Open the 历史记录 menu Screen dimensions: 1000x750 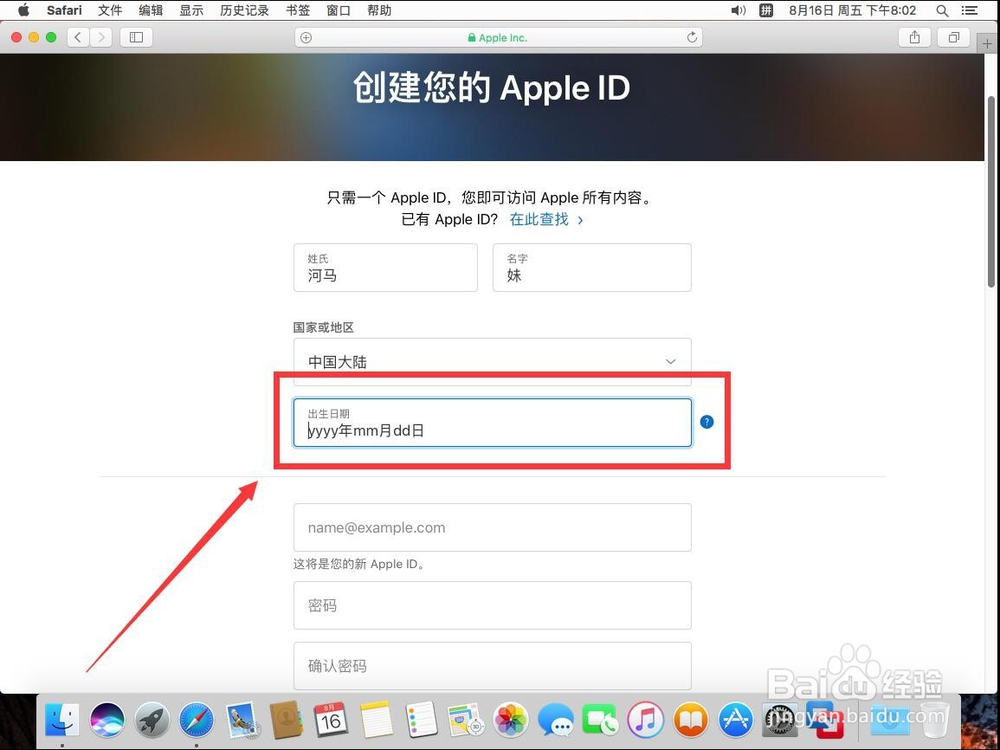click(x=244, y=10)
